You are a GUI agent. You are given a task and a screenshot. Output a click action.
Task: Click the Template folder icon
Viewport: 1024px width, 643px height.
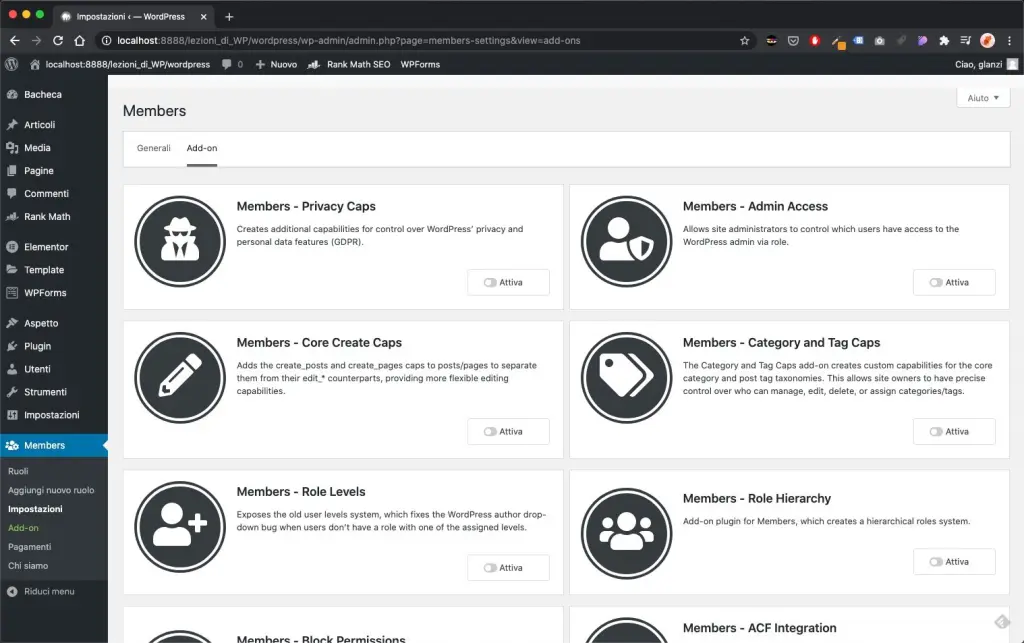pyautogui.click(x=12, y=270)
